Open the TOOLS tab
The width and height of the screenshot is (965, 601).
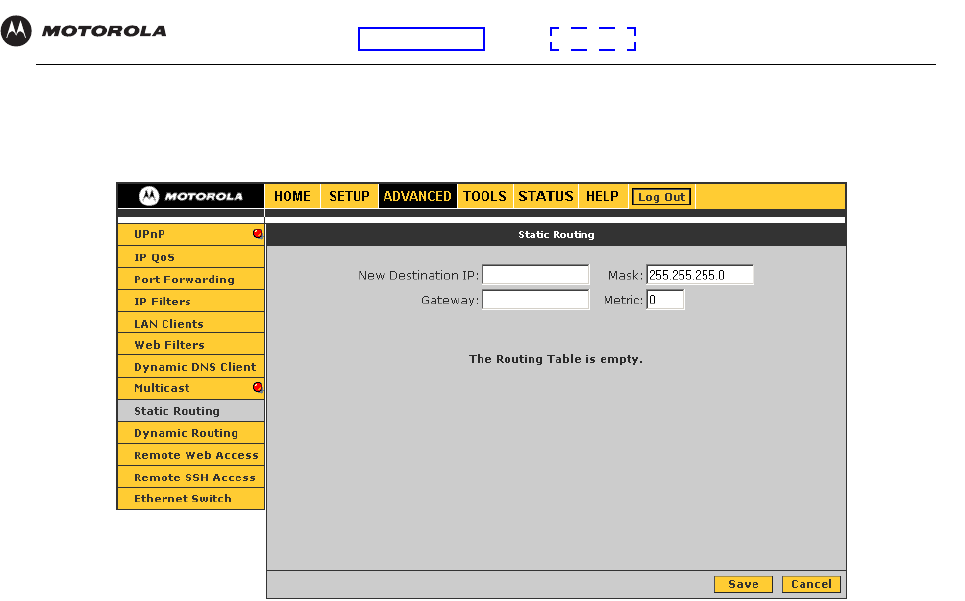tap(485, 196)
